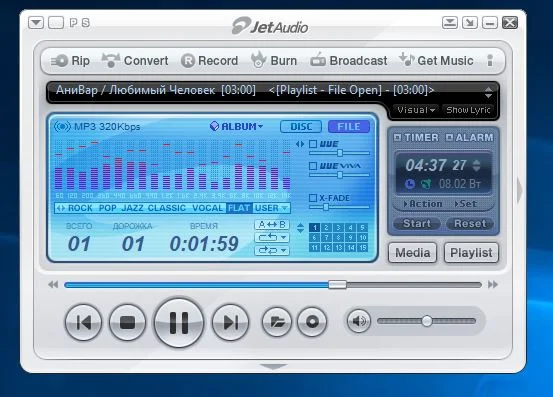Screen dimensions: 553x397
Task: Click the P preferences button
Action: [x=73, y=23]
